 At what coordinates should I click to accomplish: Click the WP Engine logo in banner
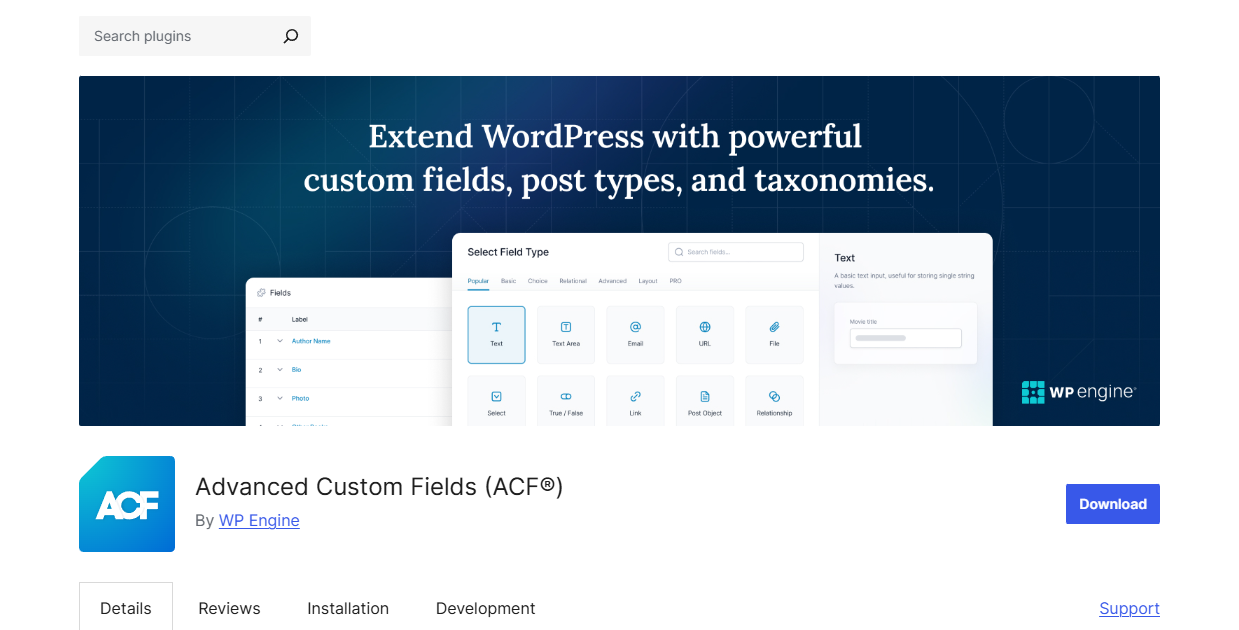1078,392
